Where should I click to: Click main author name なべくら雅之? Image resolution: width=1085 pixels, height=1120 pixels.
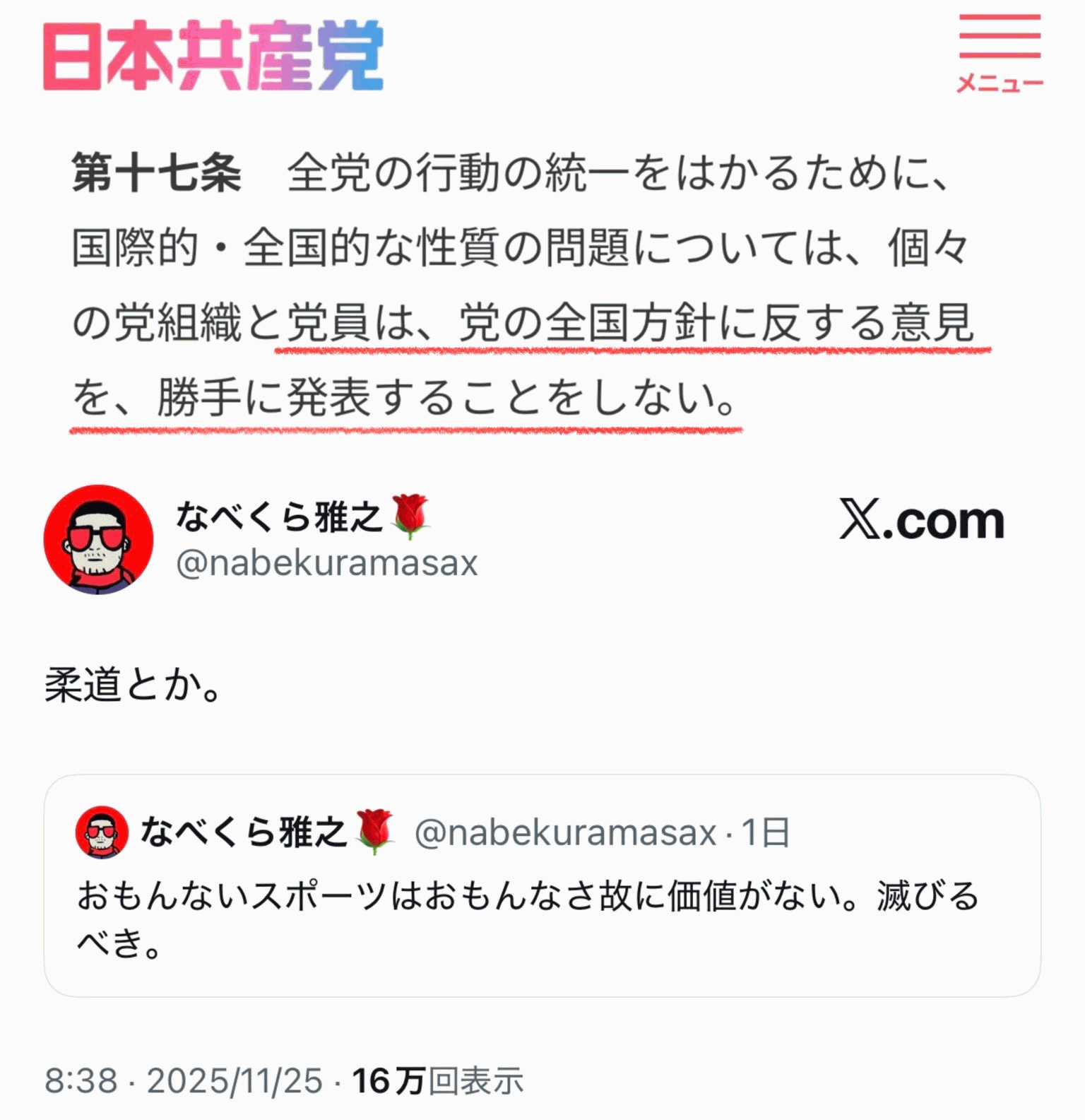pyautogui.click(x=280, y=516)
